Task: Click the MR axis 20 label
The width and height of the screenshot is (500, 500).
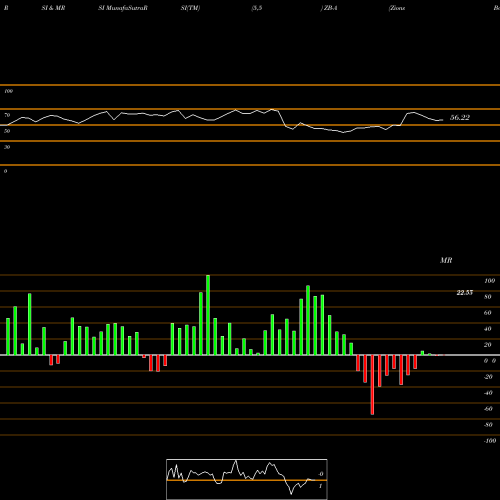Action: 487,345
